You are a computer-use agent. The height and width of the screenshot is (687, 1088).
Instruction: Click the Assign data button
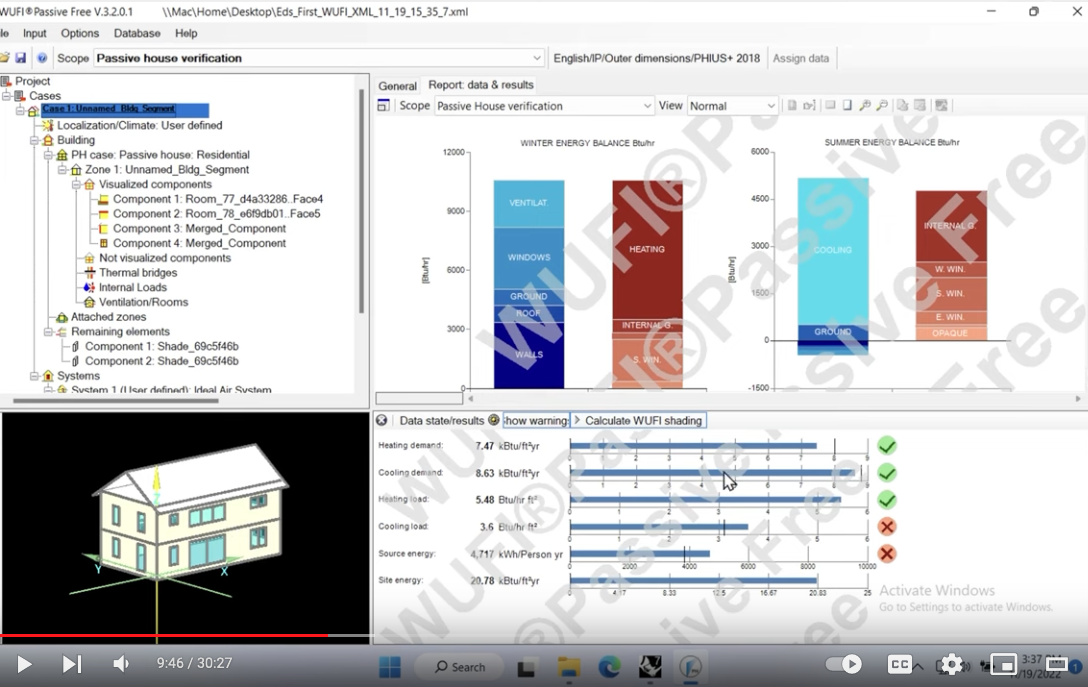coord(801,58)
